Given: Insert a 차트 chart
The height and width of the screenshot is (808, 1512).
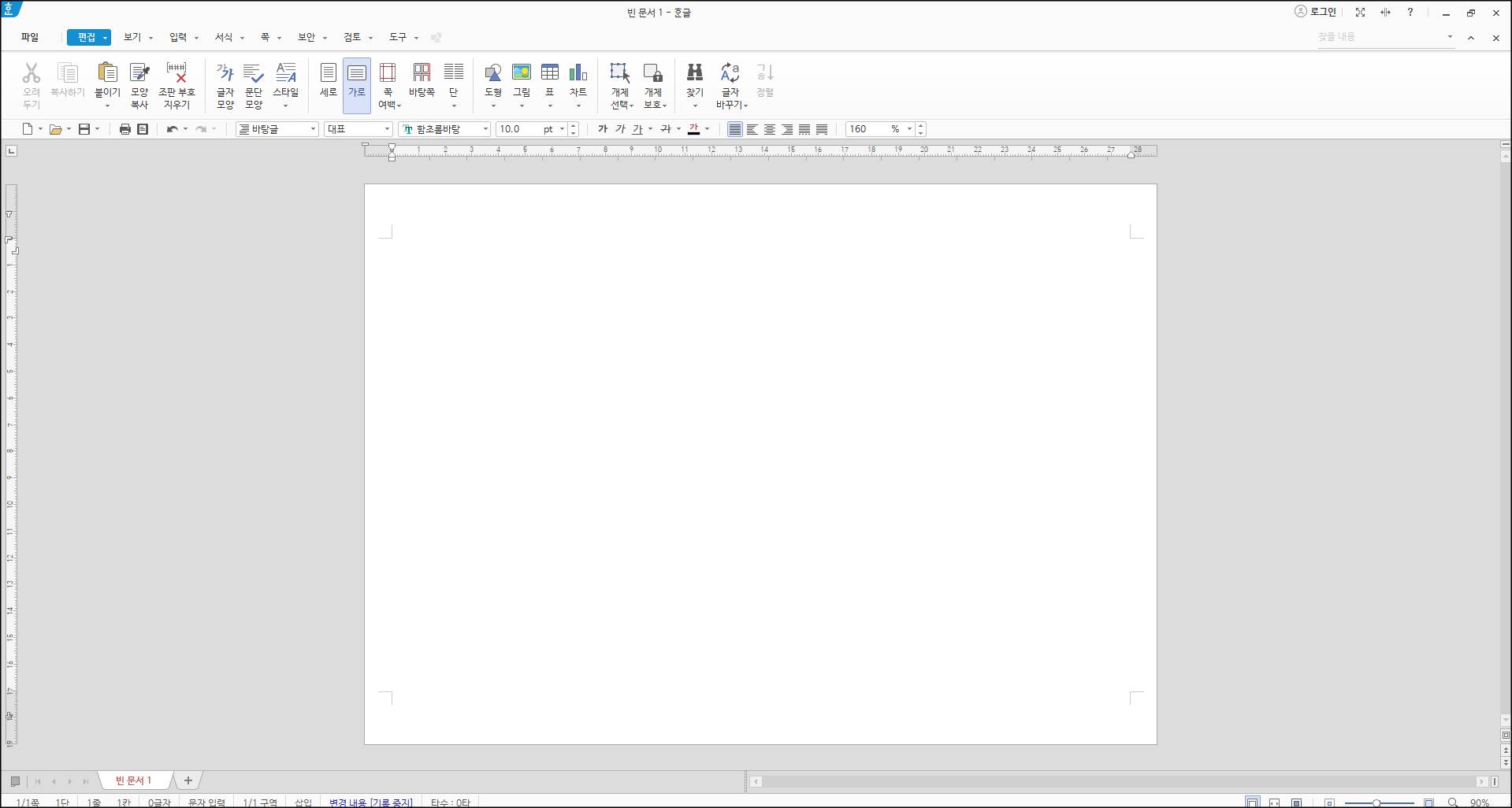Looking at the screenshot, I should point(578,72).
